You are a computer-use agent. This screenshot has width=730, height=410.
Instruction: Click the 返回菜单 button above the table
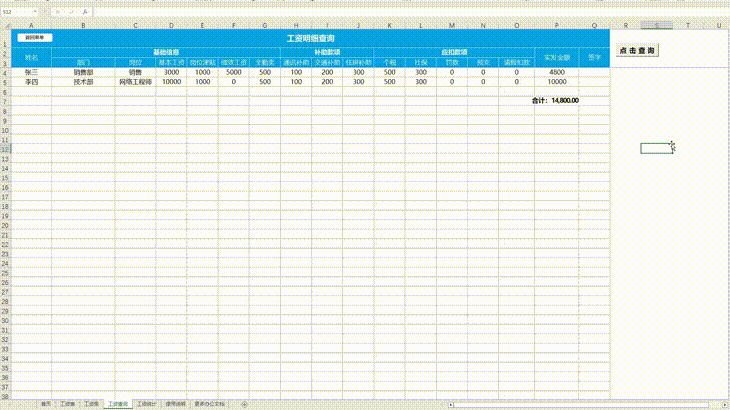[33, 37]
